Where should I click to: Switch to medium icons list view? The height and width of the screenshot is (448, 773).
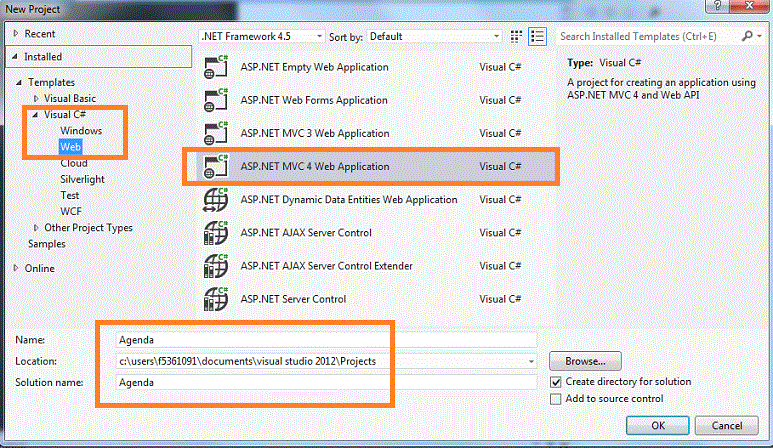click(537, 36)
